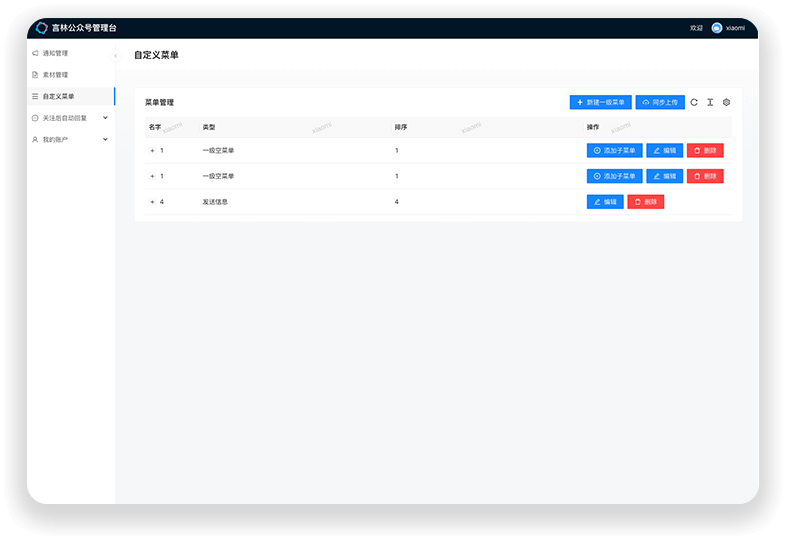Delete the second 一级空菜单 row
786x540 pixels.
pyautogui.click(x=705, y=176)
